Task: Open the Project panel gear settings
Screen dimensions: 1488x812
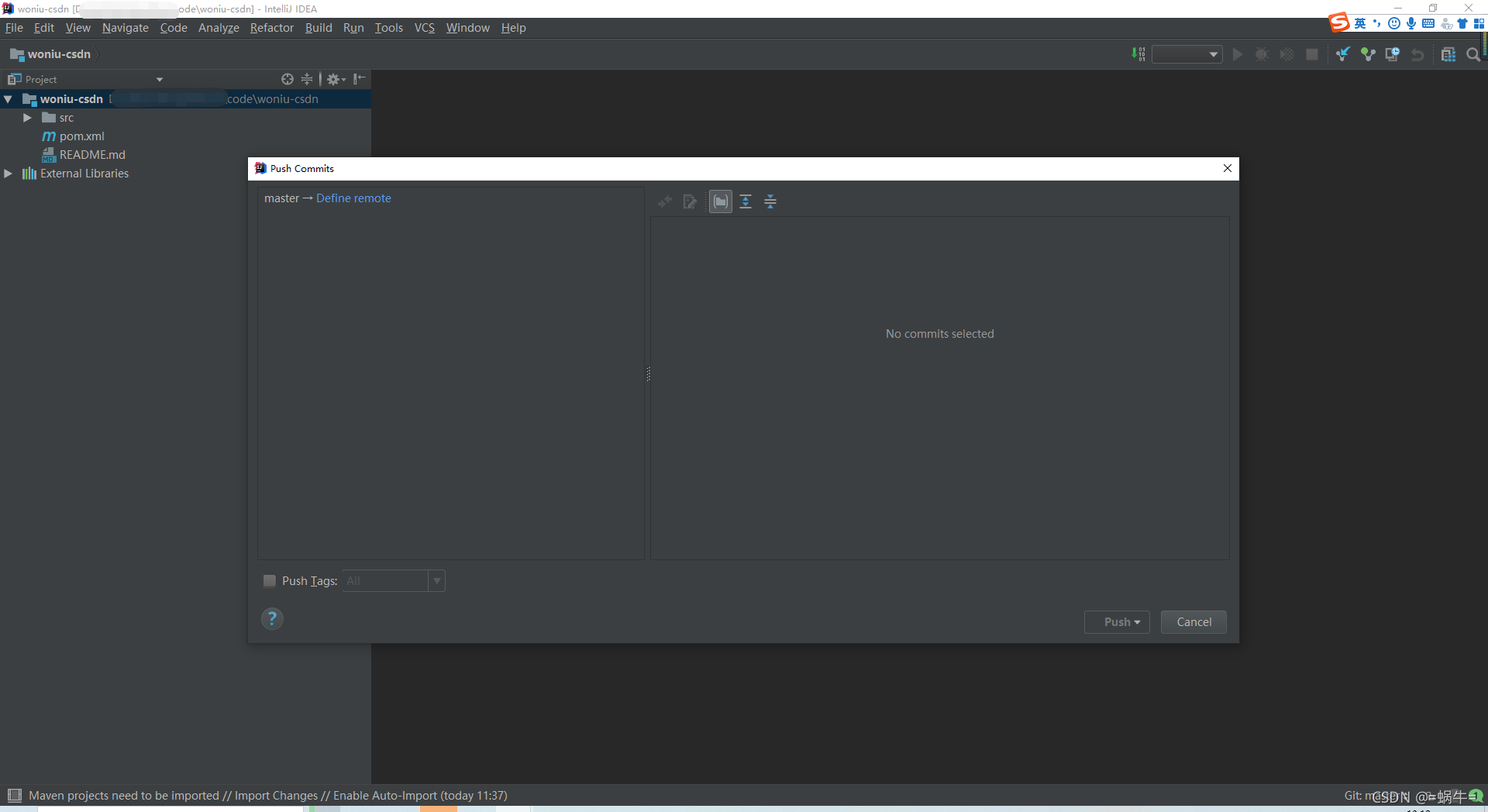Action: click(336, 79)
